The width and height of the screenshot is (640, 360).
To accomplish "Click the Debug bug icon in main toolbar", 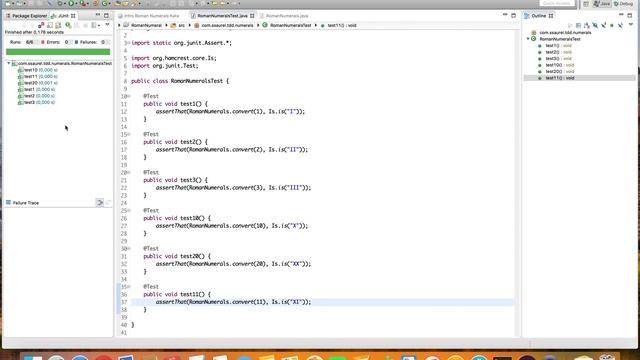I will 60,3.
